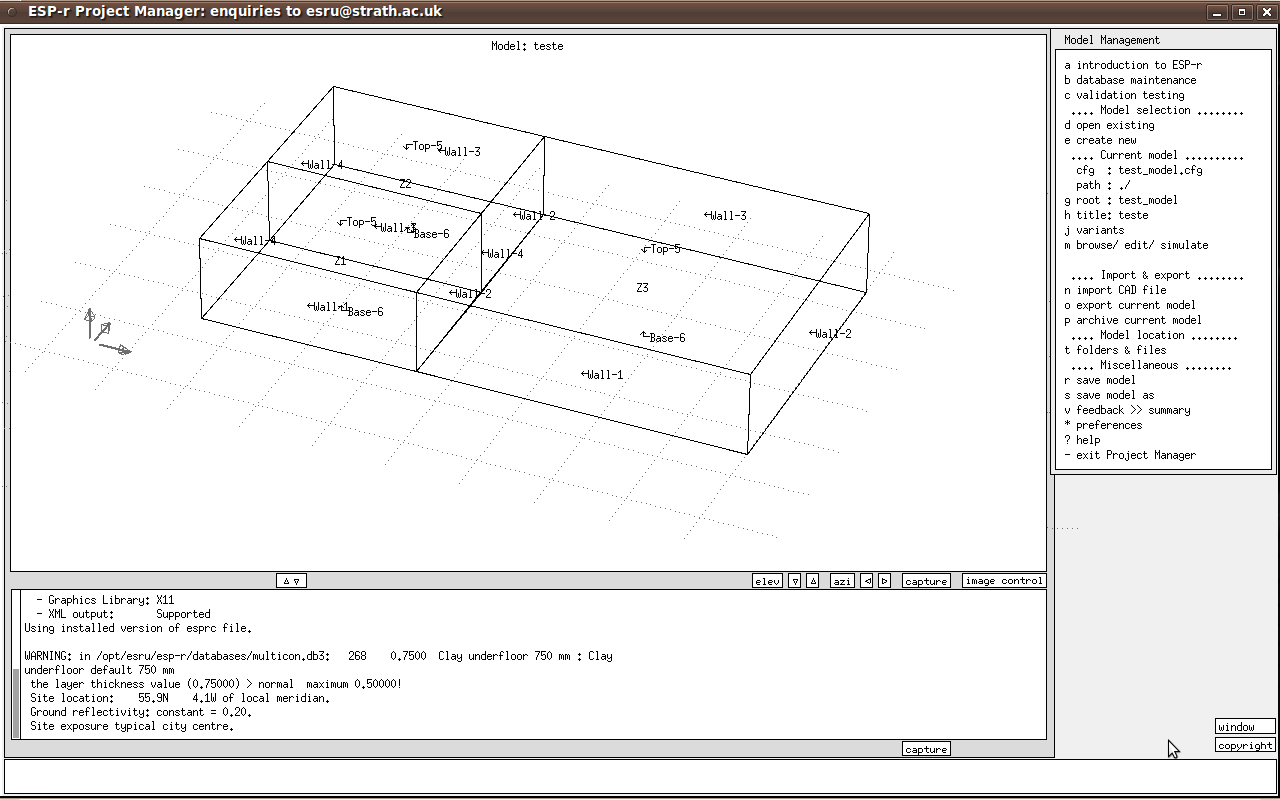Click the bottom text input field

point(640,776)
